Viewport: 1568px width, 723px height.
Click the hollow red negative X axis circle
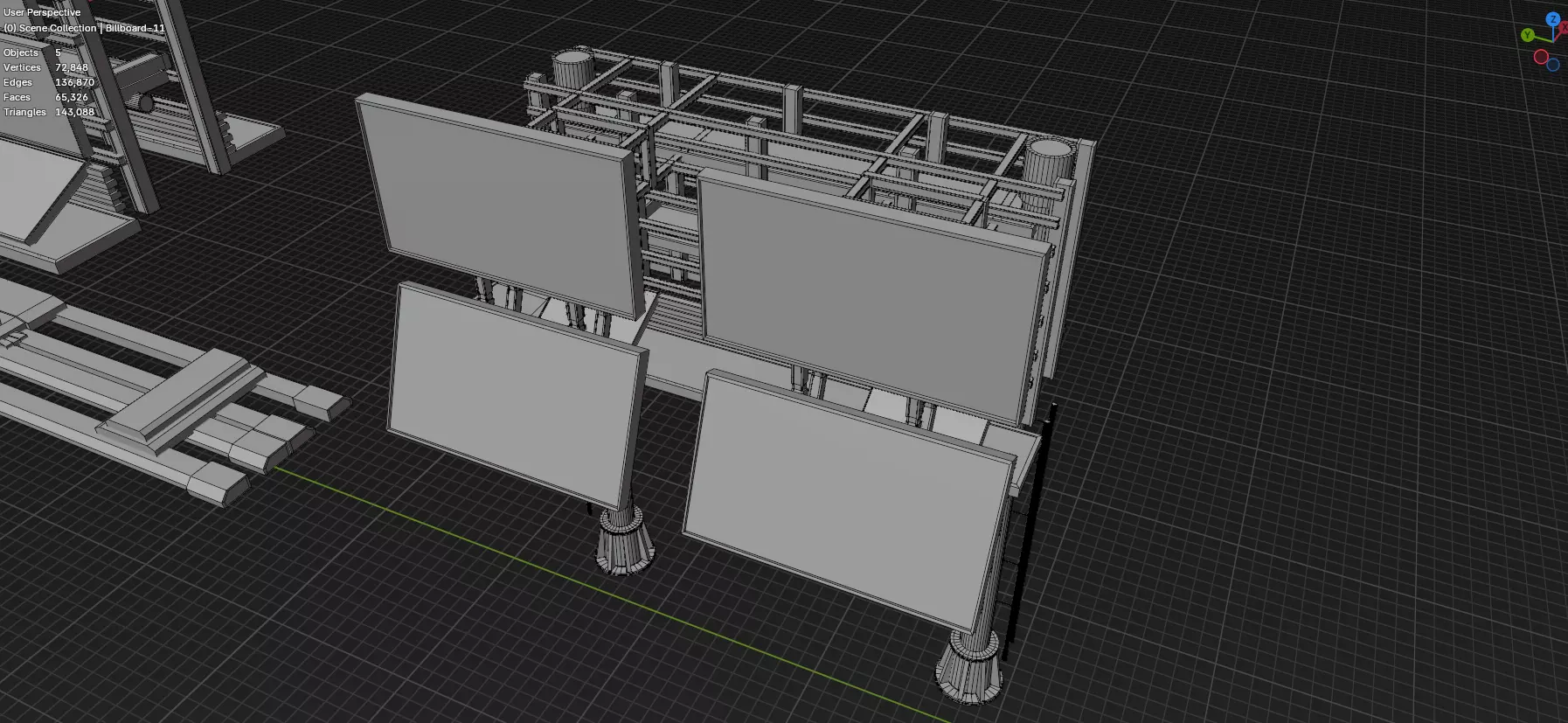point(1541,57)
